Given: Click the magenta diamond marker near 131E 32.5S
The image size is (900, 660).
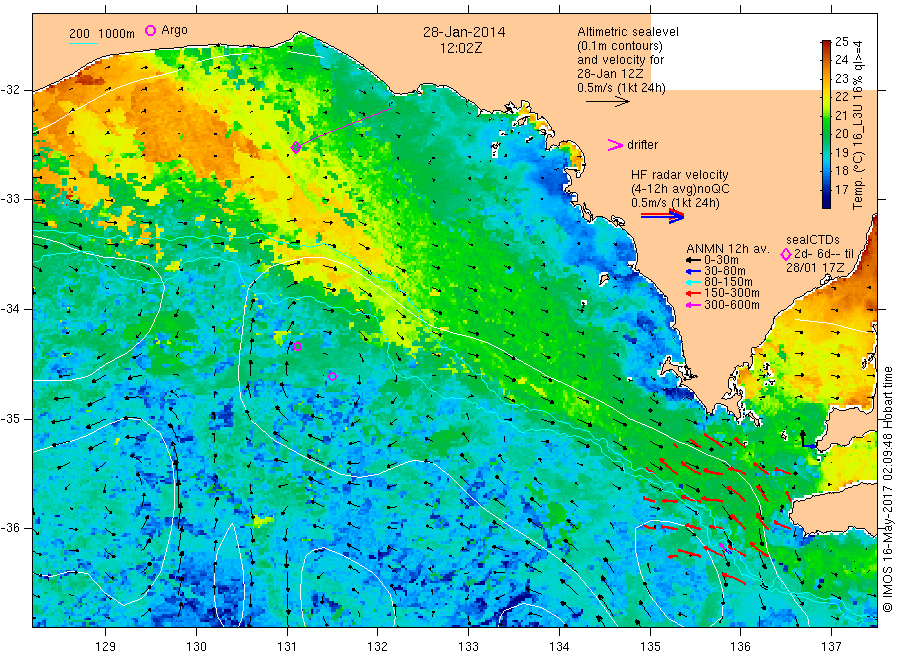Looking at the screenshot, I should 296,147.
